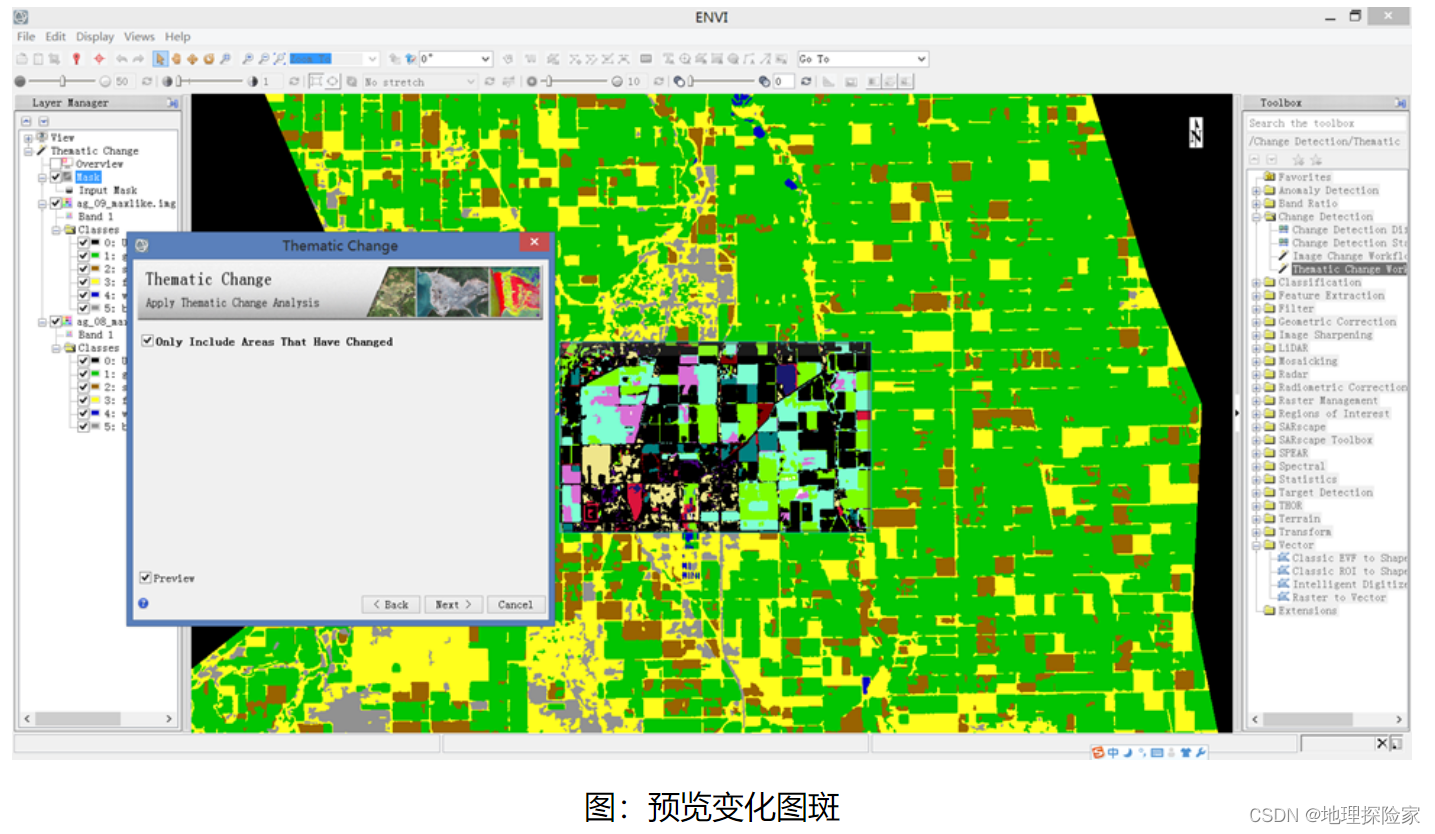Click the Fixed Zoom In icon

(247, 59)
